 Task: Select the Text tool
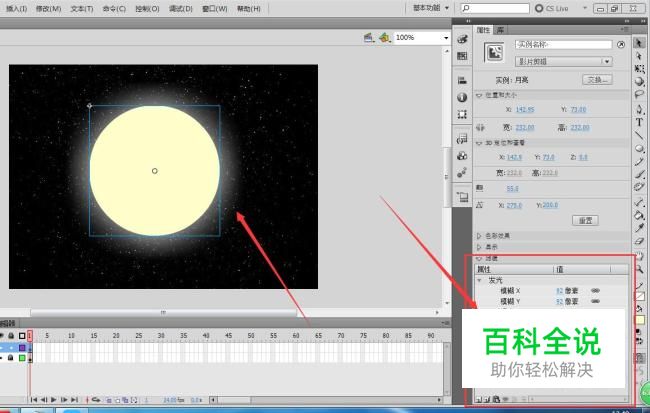pos(639,122)
